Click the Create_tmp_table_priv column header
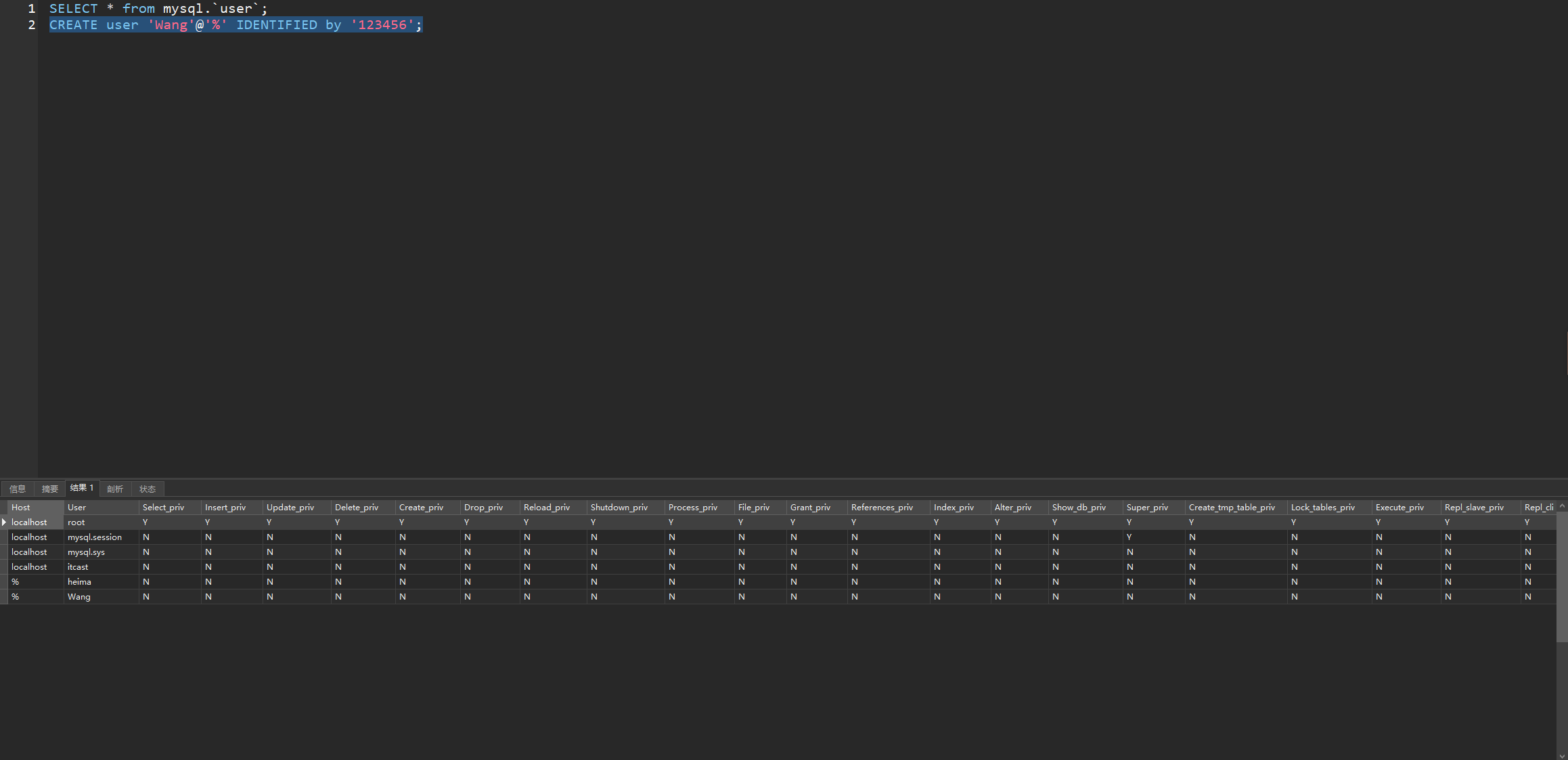The width and height of the screenshot is (1568, 760). (1234, 507)
